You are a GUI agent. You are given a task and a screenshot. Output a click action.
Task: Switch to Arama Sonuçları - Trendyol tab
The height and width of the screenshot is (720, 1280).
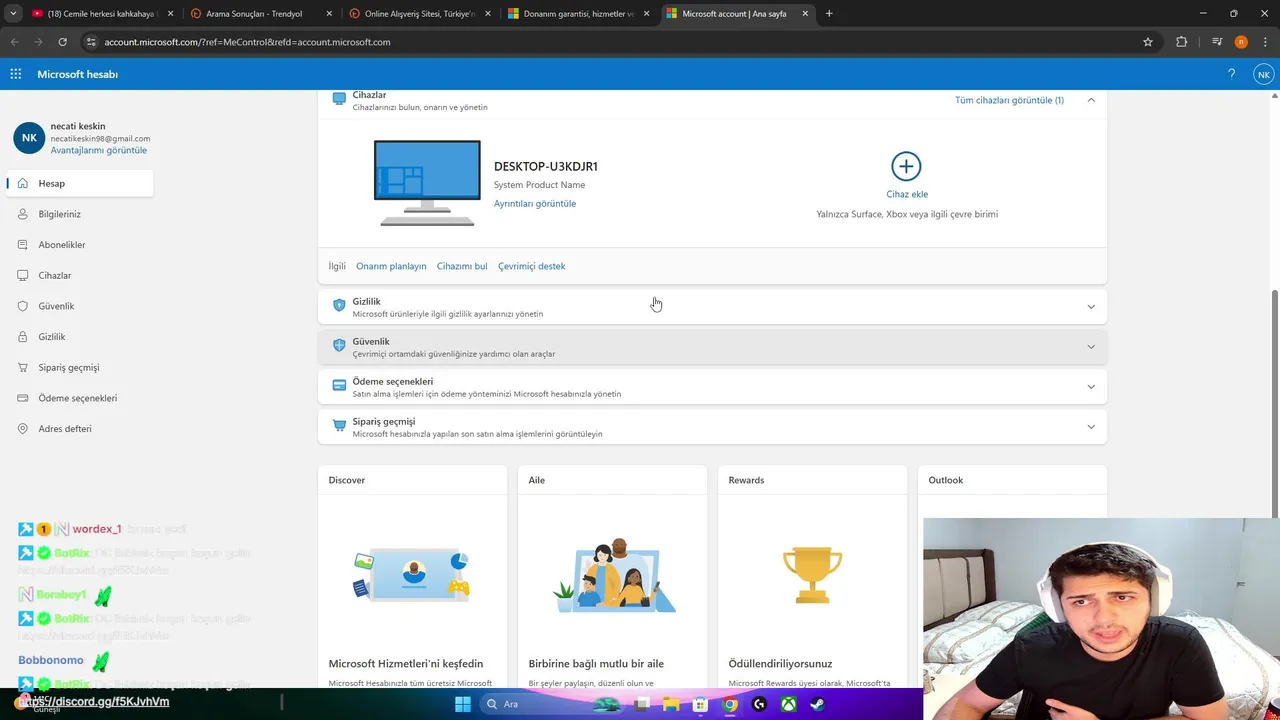point(260,14)
